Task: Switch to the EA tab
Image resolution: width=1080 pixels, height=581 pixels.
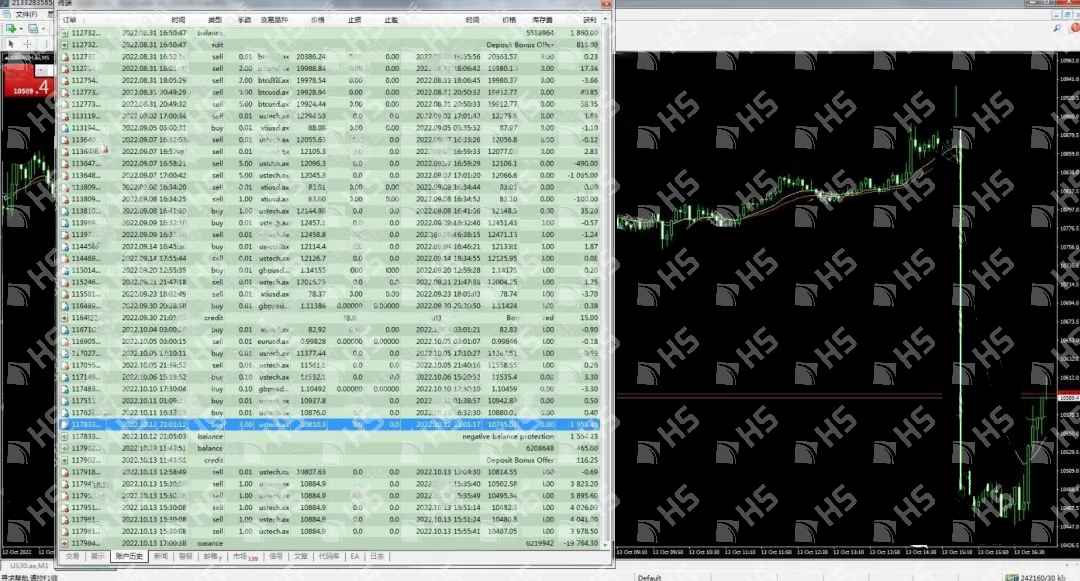Action: pos(355,556)
